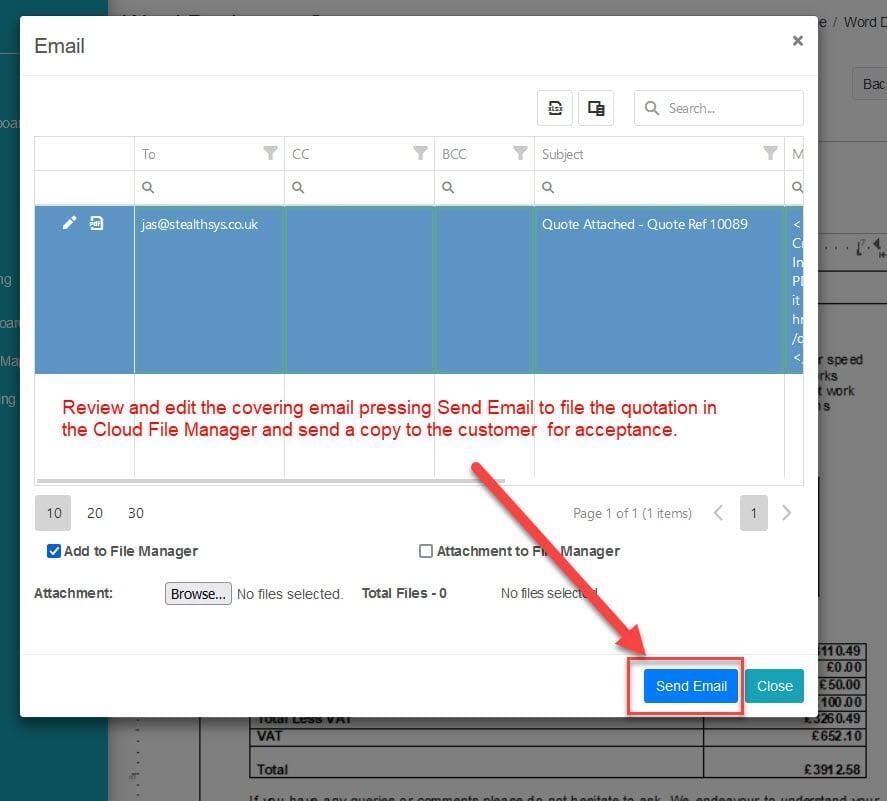Enable Attachment to File Manager checkbox

click(x=426, y=551)
